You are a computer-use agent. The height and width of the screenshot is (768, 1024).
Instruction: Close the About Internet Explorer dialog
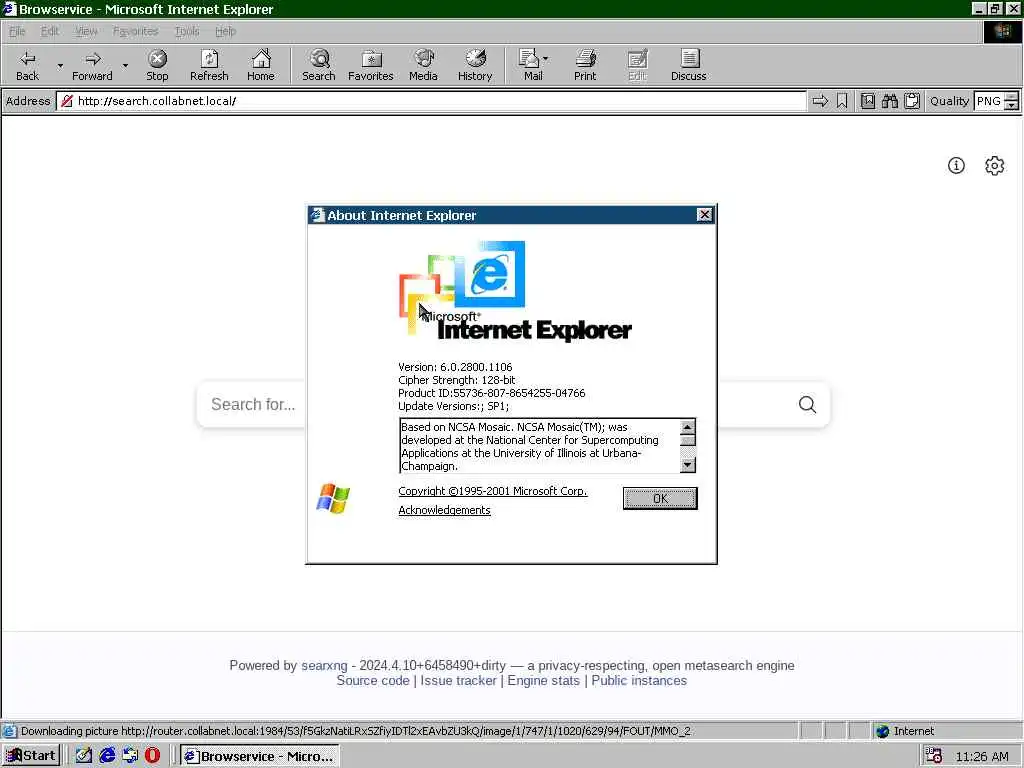704,215
